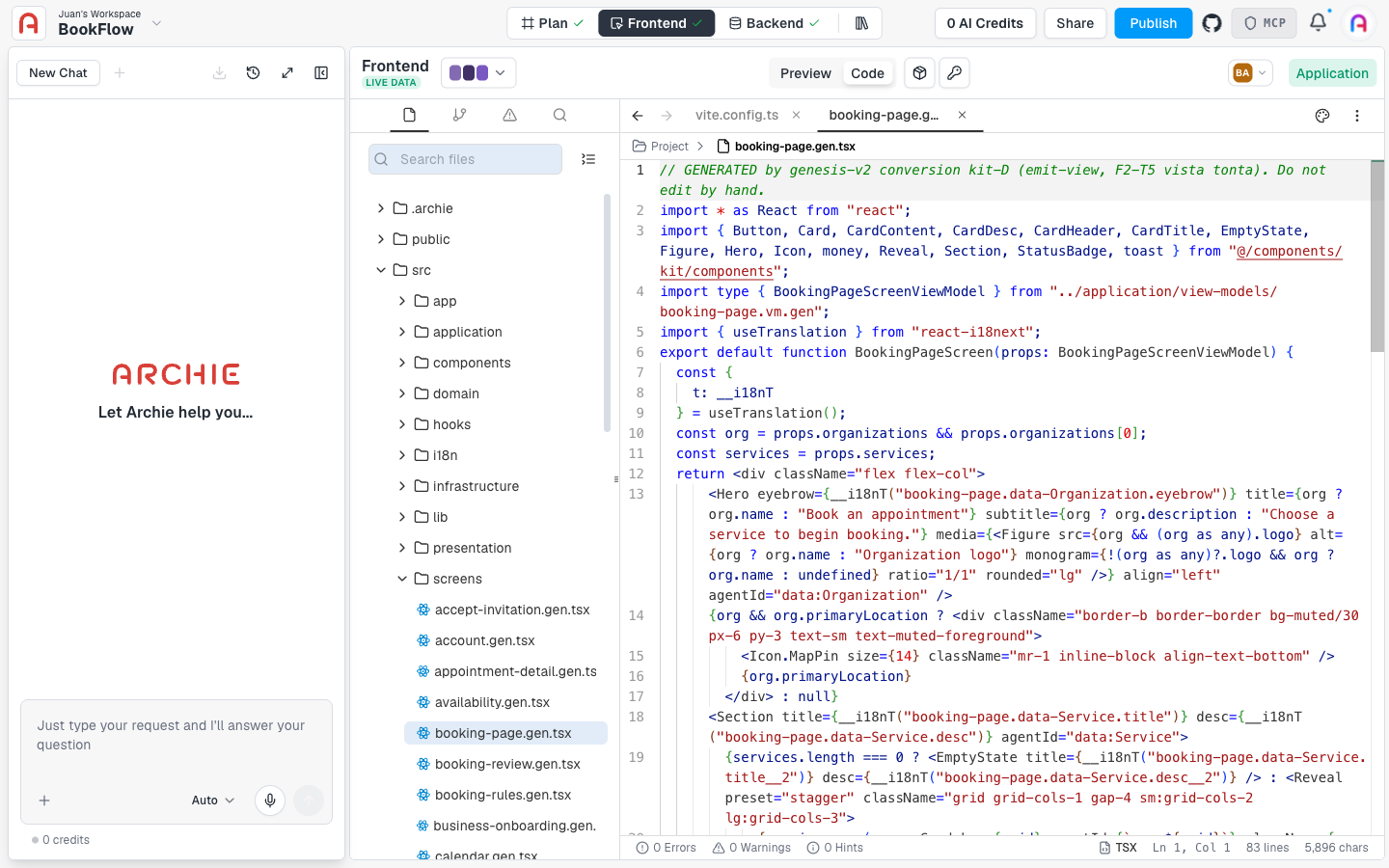Open the library books icon

tap(861, 23)
